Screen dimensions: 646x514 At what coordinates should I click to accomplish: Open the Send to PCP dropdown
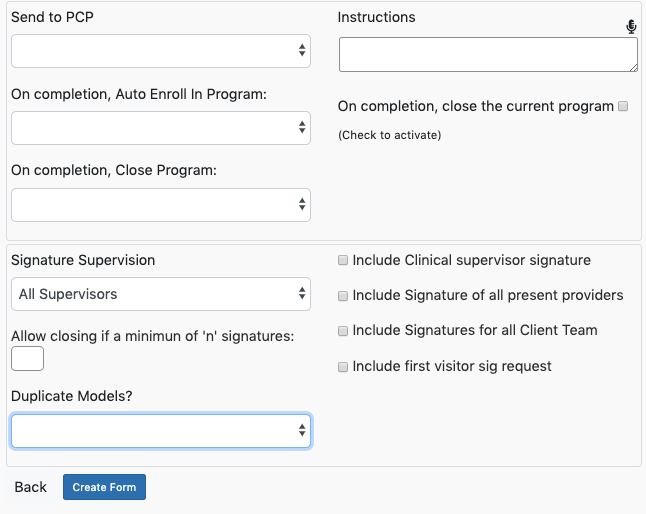click(161, 51)
